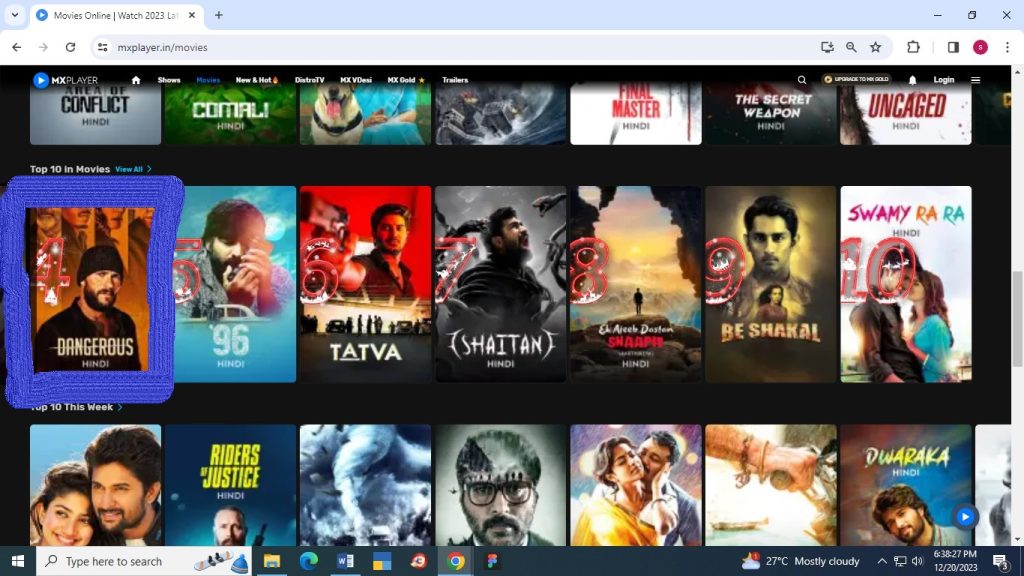Open the Comali movie poster
The width and height of the screenshot is (1024, 576).
(231, 114)
